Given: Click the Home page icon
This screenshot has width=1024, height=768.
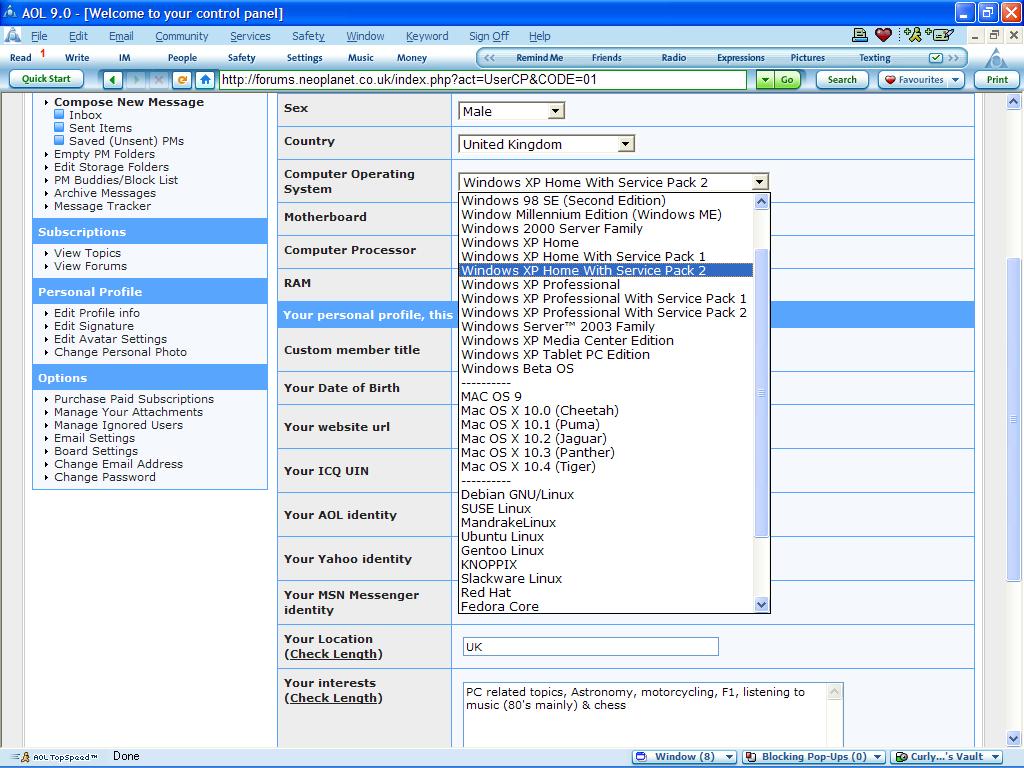Looking at the screenshot, I should click(205, 80).
